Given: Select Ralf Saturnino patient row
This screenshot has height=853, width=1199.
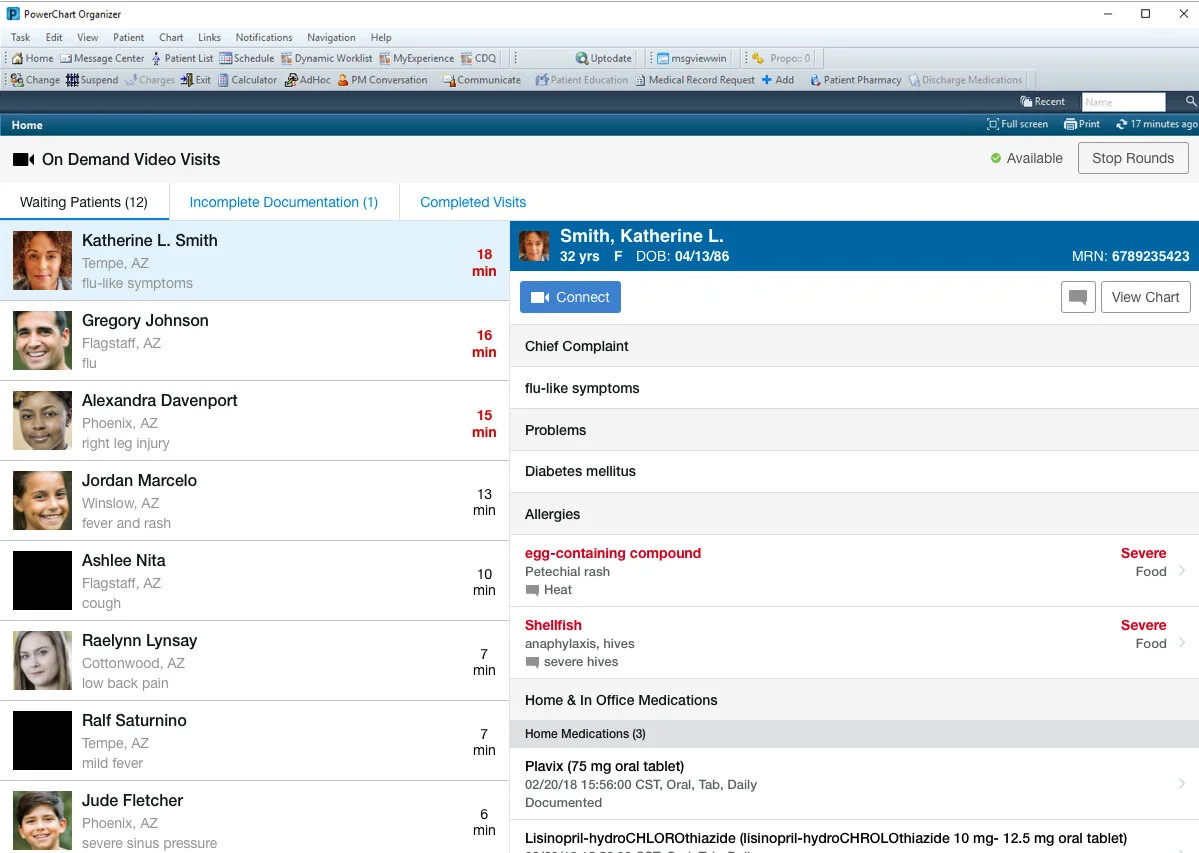Looking at the screenshot, I should pyautogui.click(x=255, y=741).
